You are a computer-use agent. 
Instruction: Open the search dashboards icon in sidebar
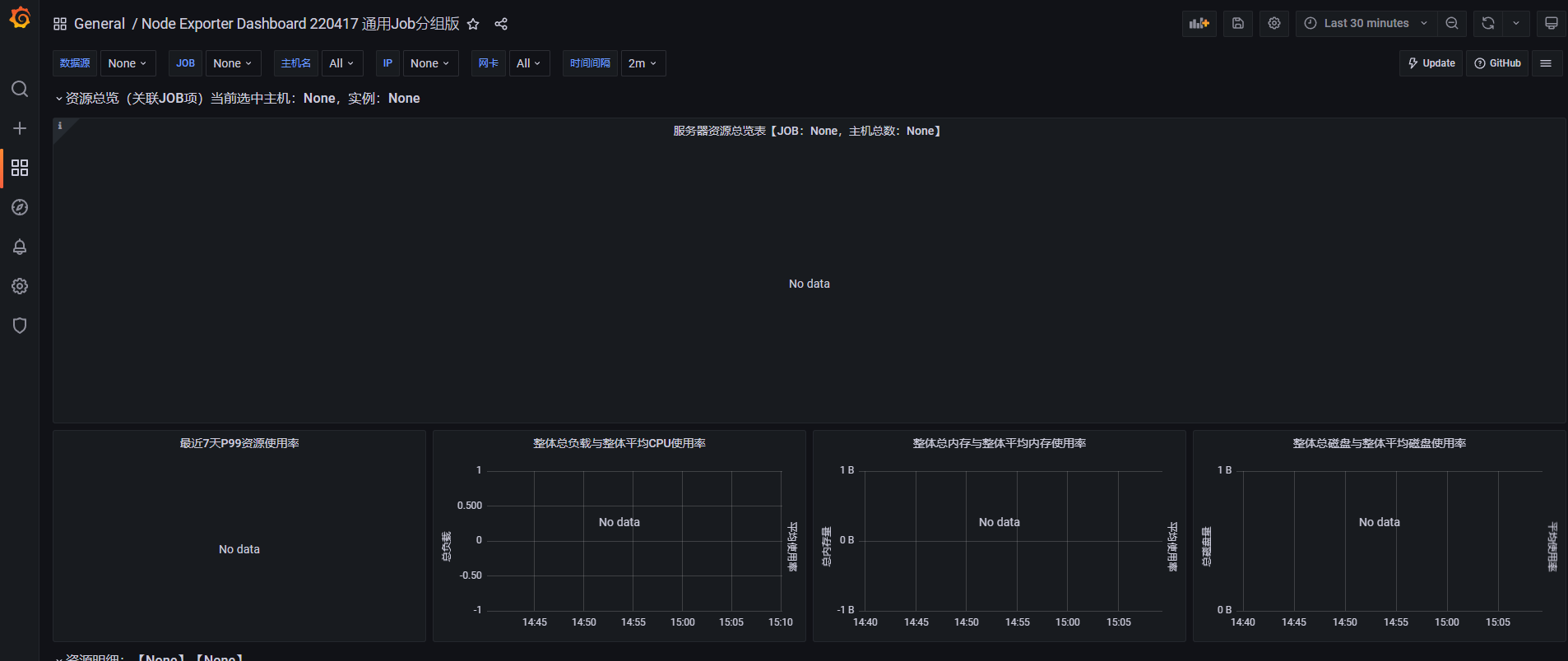click(20, 89)
